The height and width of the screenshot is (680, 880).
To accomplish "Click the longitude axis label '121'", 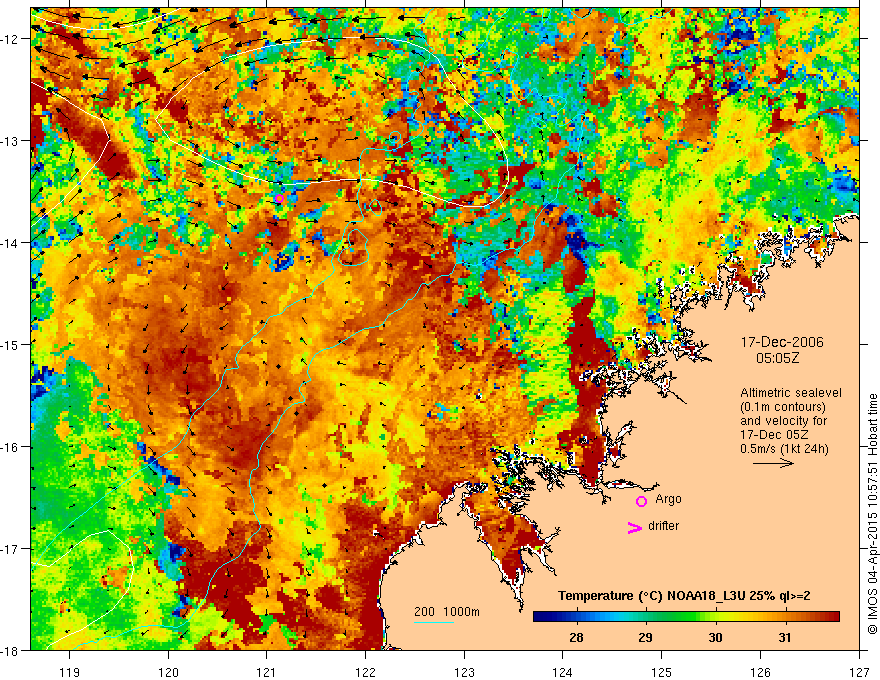I will (x=267, y=672).
